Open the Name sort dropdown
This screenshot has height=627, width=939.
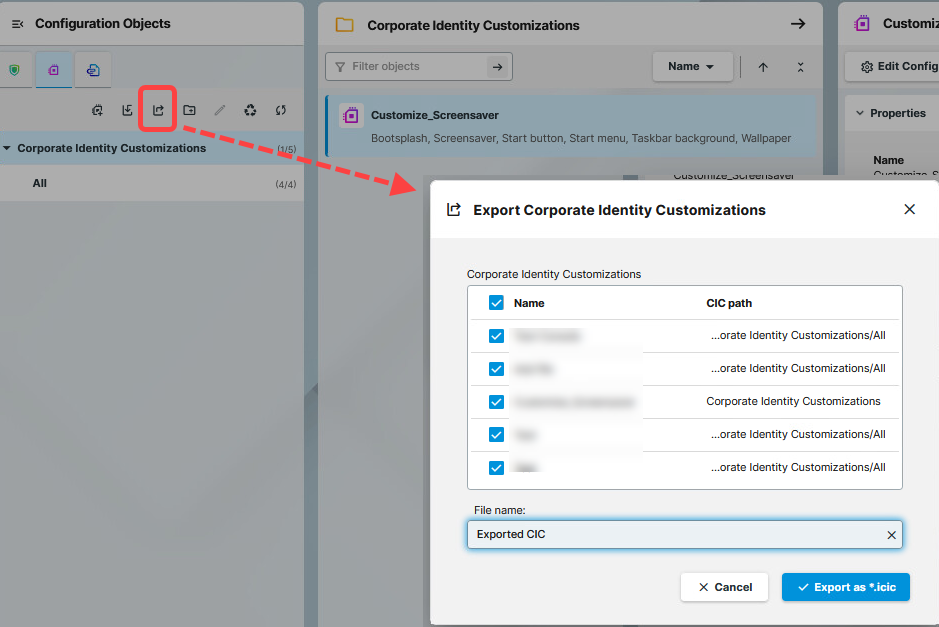tap(692, 67)
